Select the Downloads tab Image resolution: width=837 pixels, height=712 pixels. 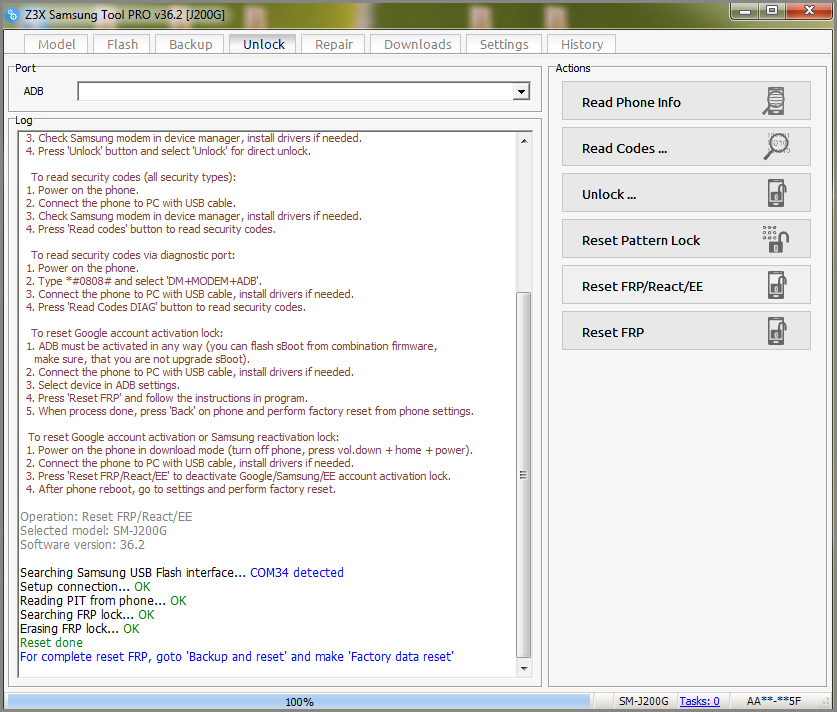tap(417, 44)
